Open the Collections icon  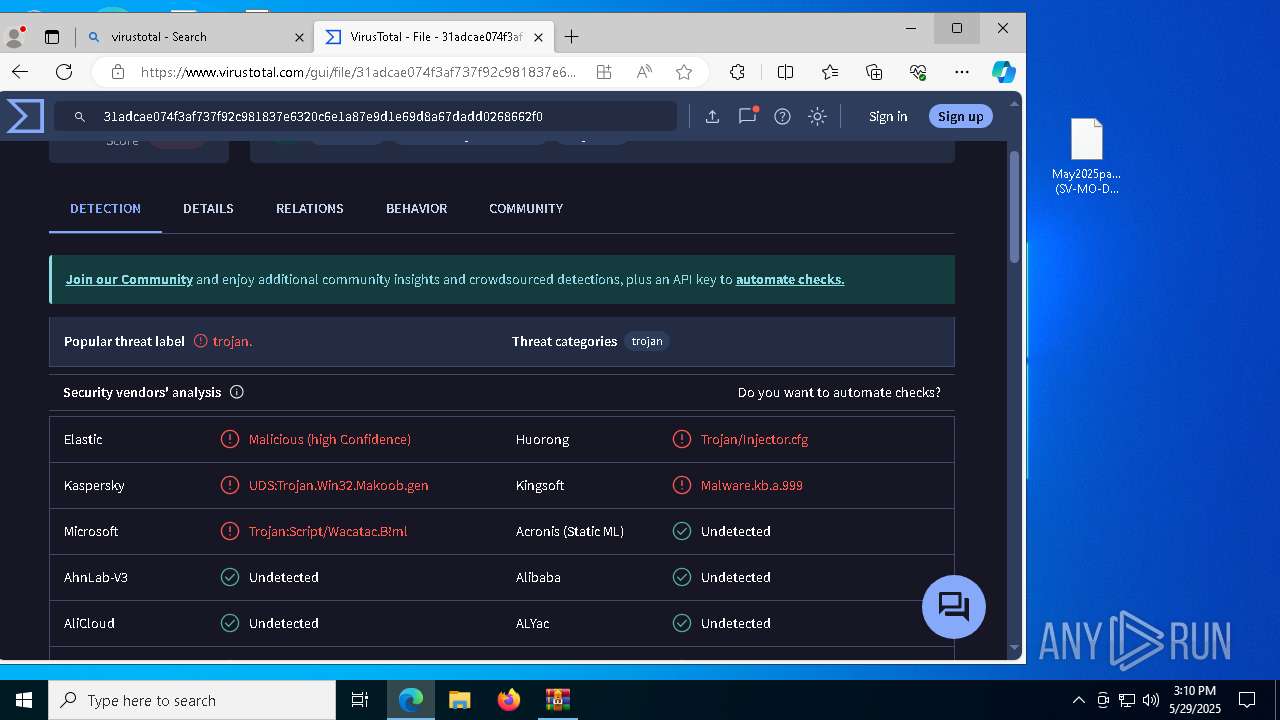tap(874, 72)
